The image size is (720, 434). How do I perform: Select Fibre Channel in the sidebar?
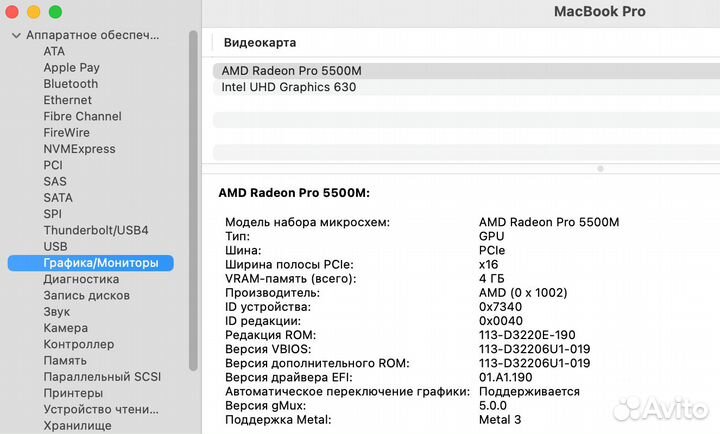point(83,117)
